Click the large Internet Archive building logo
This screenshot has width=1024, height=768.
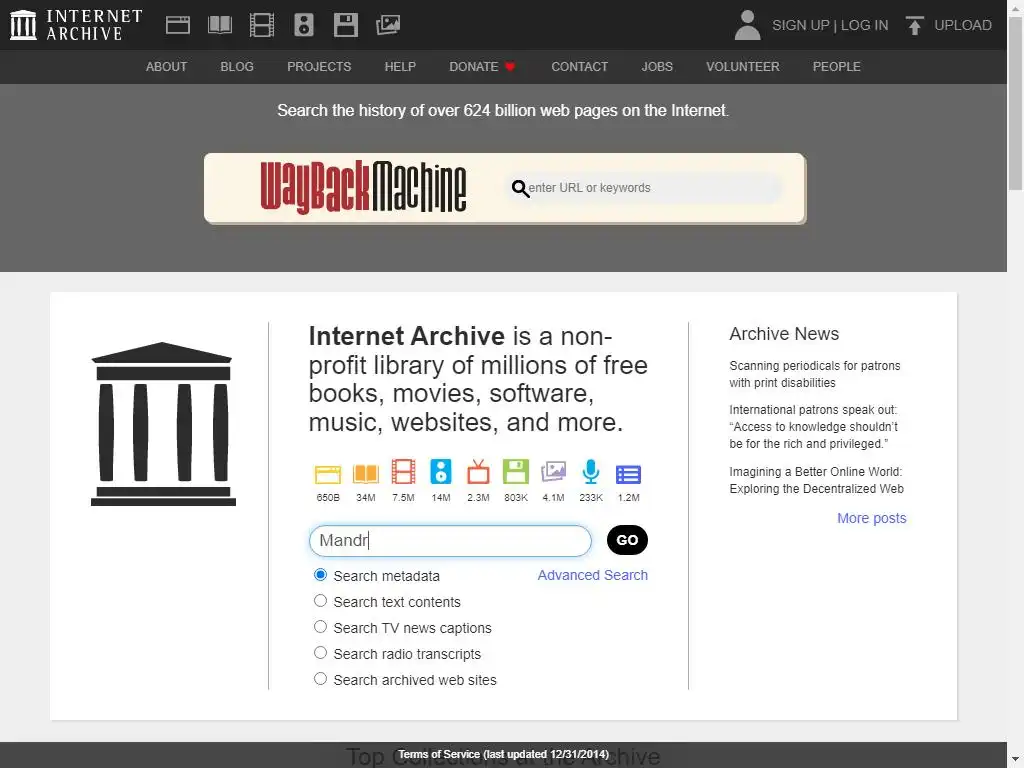163,424
